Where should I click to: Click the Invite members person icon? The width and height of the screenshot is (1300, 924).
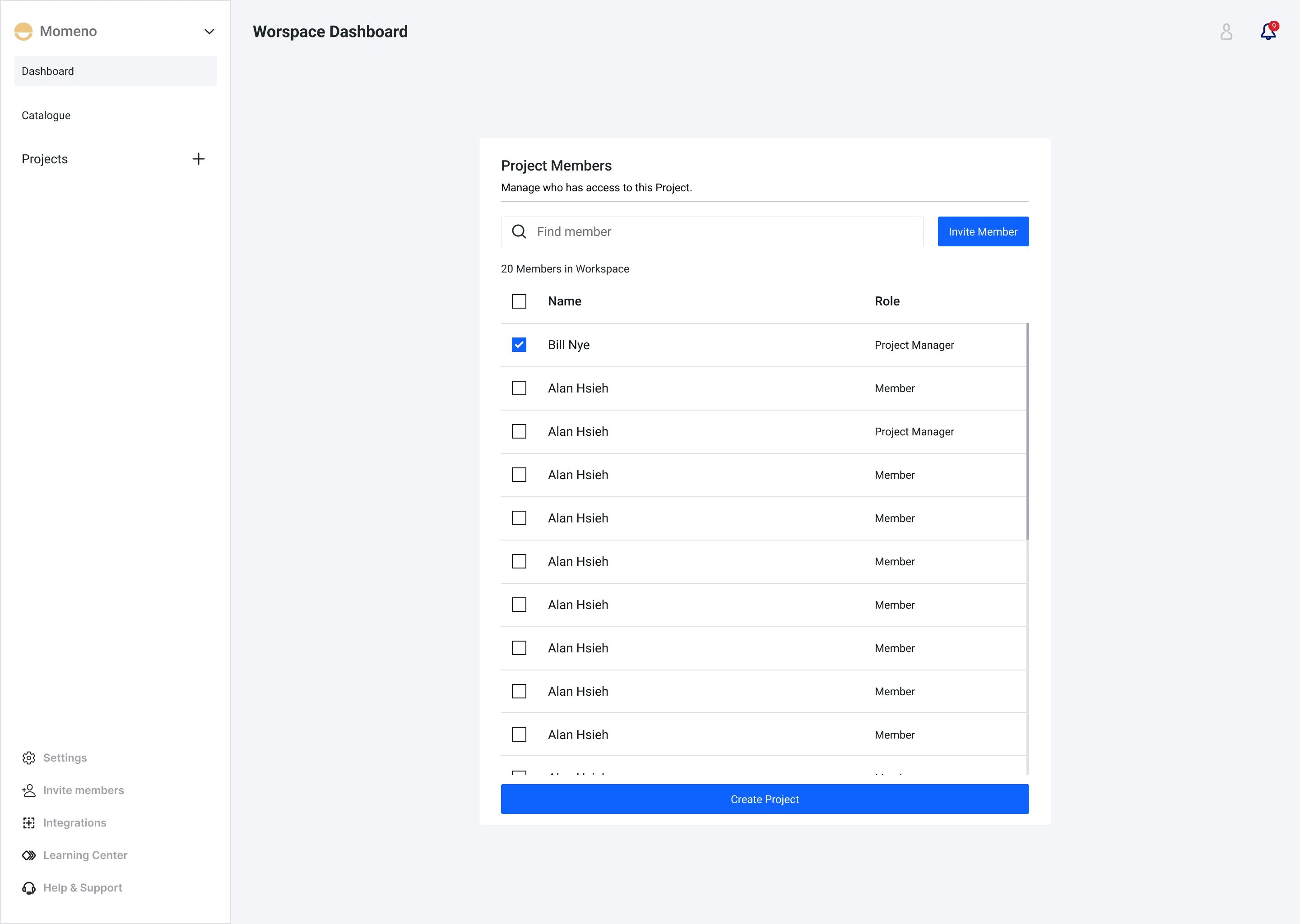29,790
